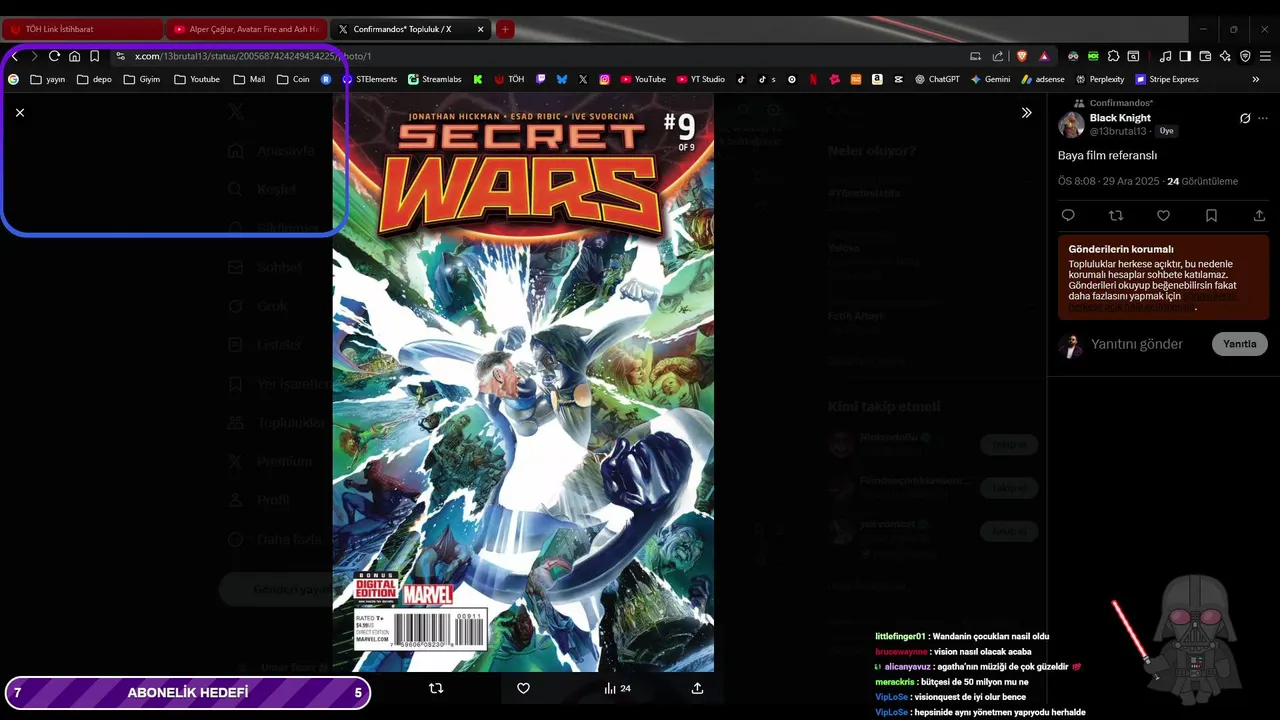Viewport: 1280px width, 720px height.
Task: Open the yayın bookmarks folder
Action: [48, 79]
